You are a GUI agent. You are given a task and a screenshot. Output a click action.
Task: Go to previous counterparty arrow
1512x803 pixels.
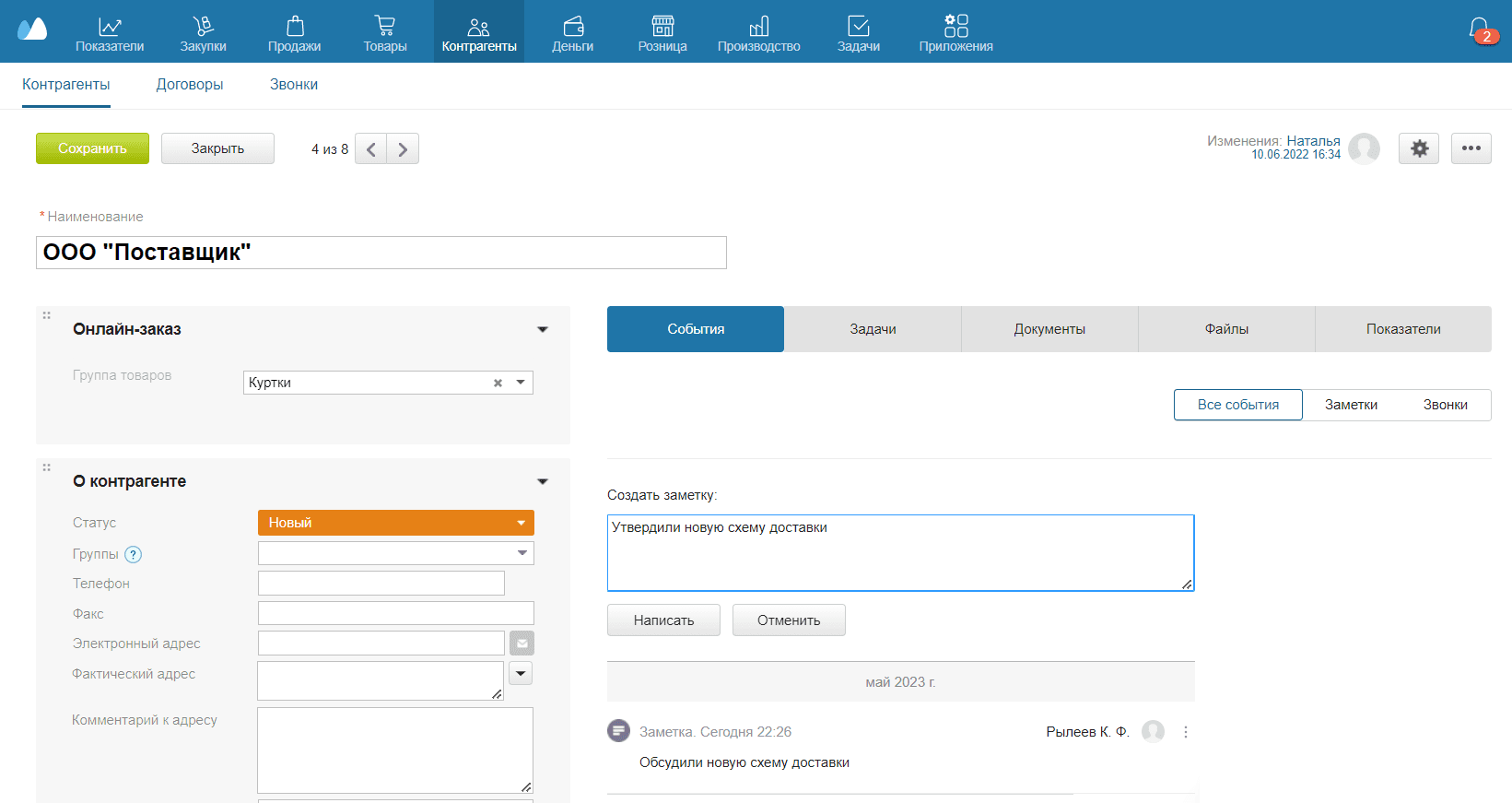(370, 149)
